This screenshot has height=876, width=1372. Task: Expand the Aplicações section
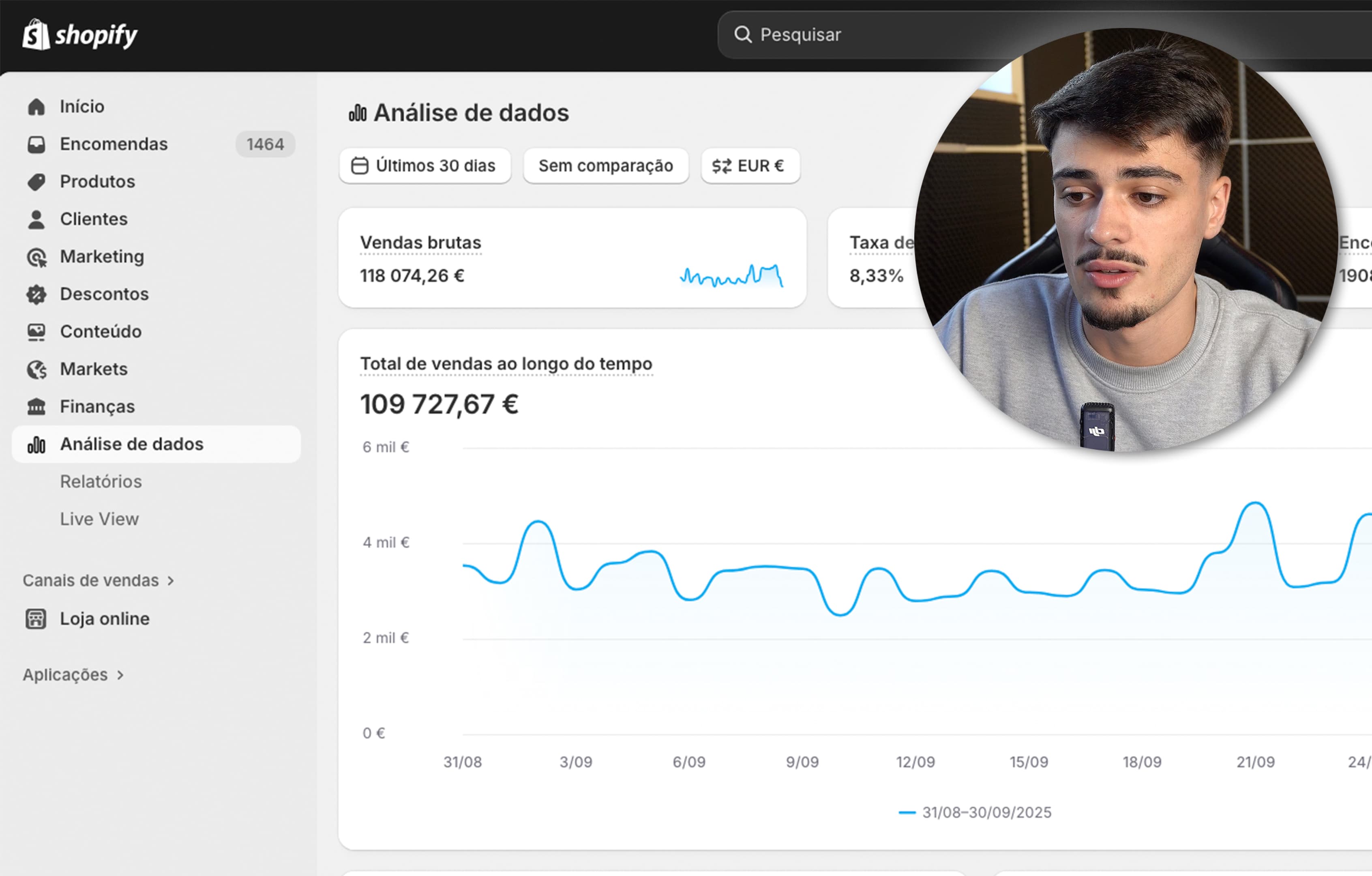[73, 675]
